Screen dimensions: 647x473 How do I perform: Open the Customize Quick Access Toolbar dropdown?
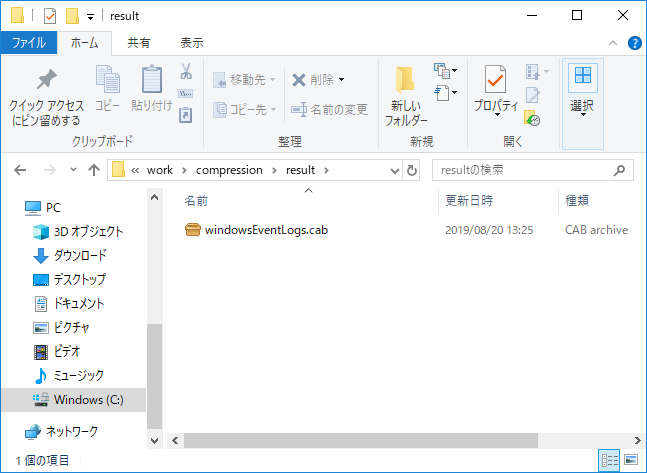coord(90,17)
